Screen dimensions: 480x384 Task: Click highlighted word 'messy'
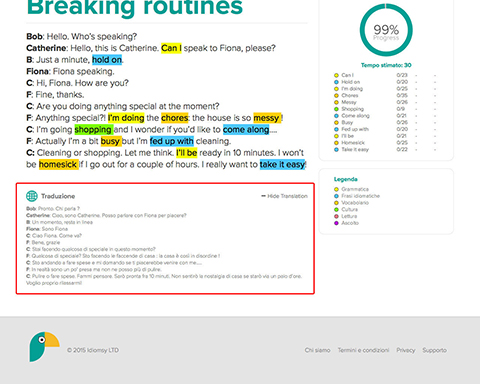267,118
